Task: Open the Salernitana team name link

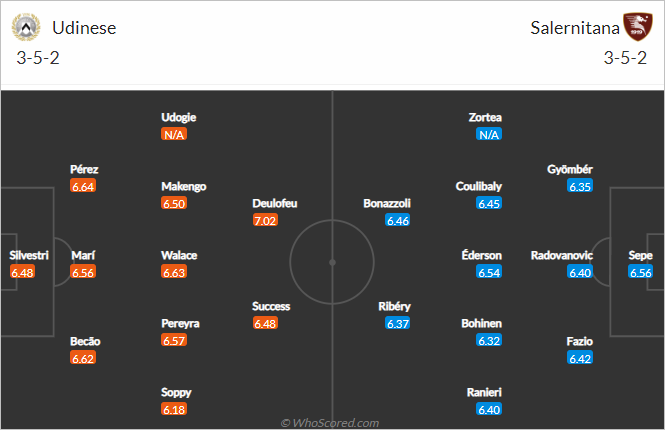Action: click(x=575, y=28)
